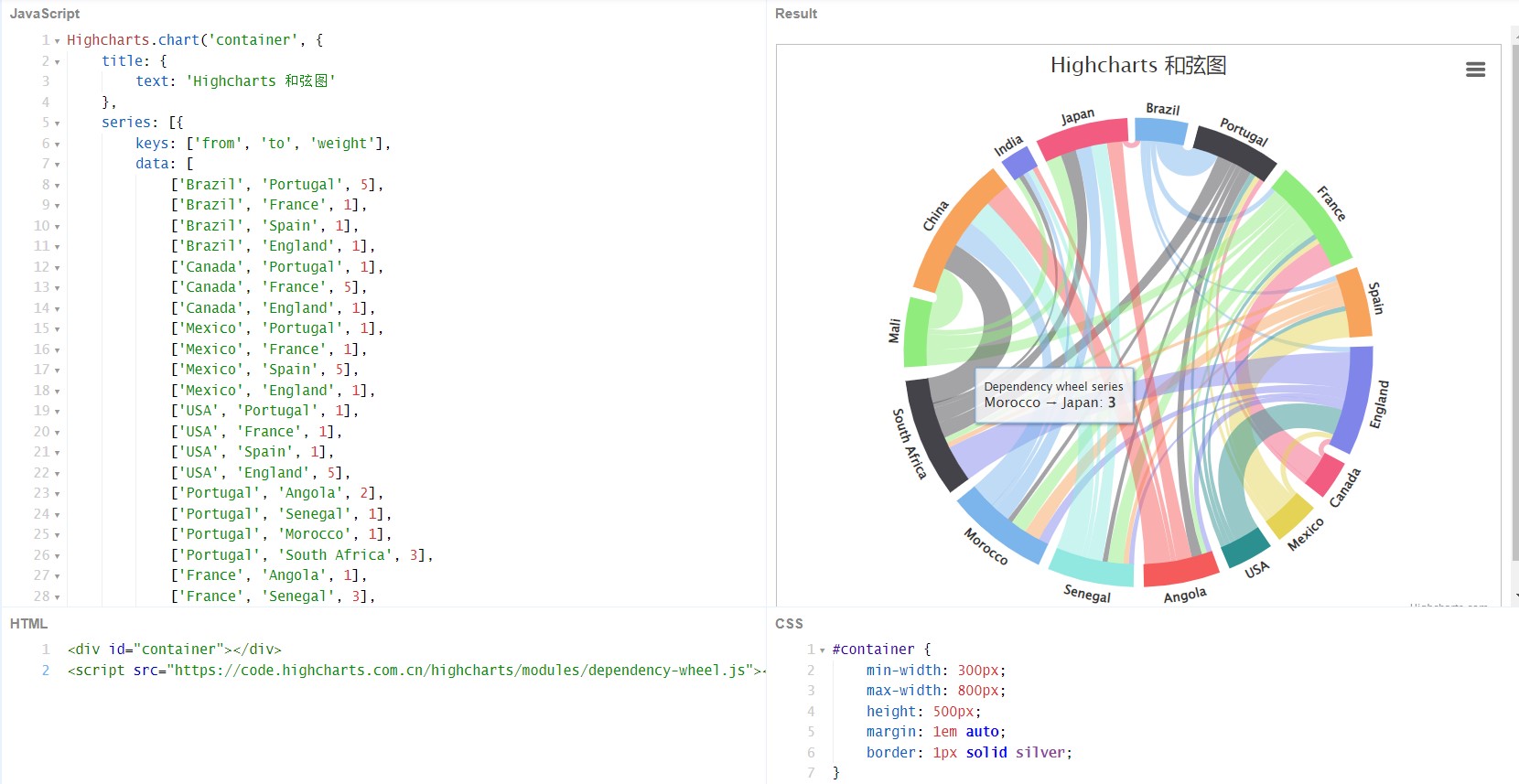Collapse data array fold at line 7

(57, 165)
